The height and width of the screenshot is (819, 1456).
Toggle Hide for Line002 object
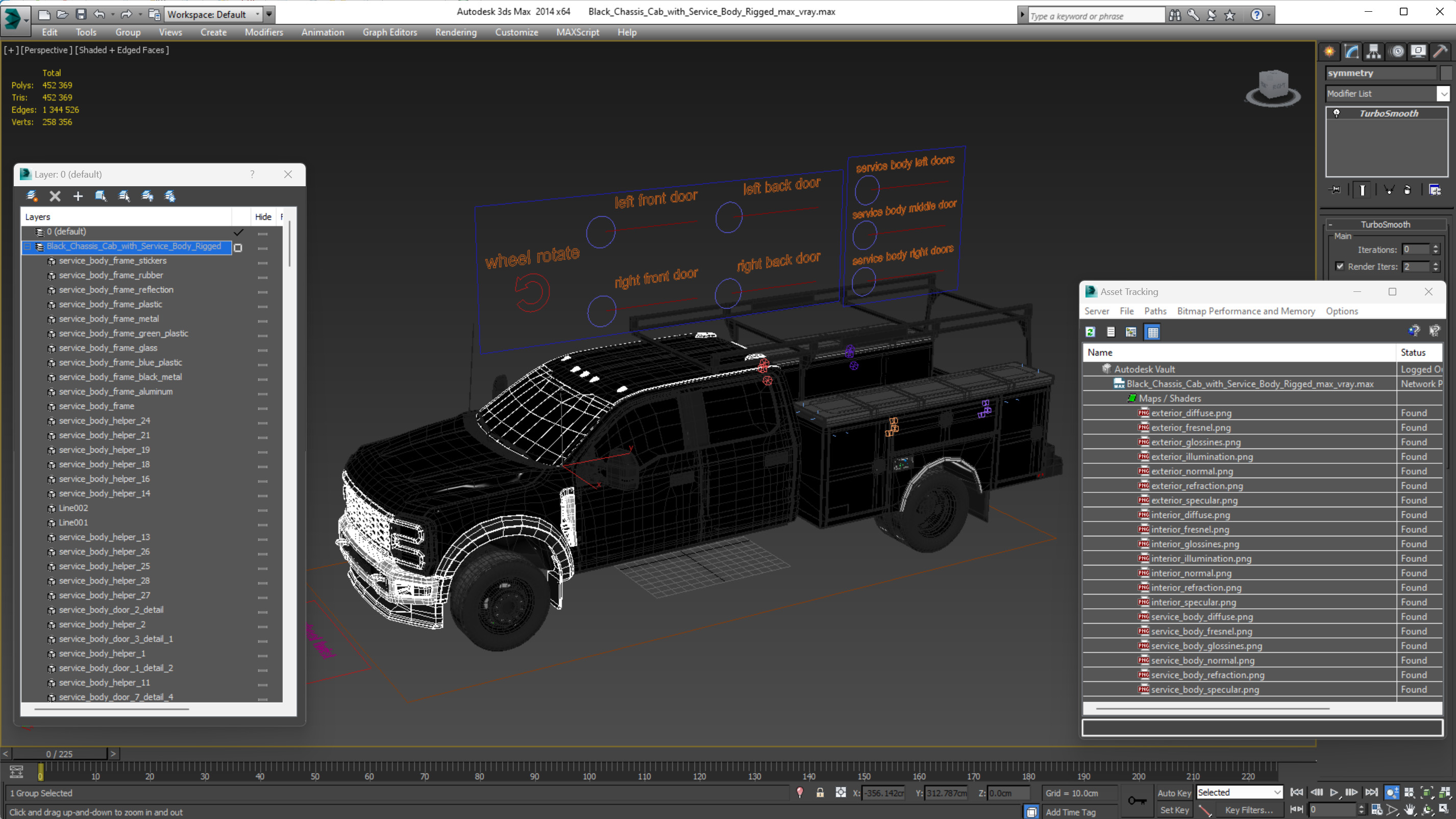263,510
